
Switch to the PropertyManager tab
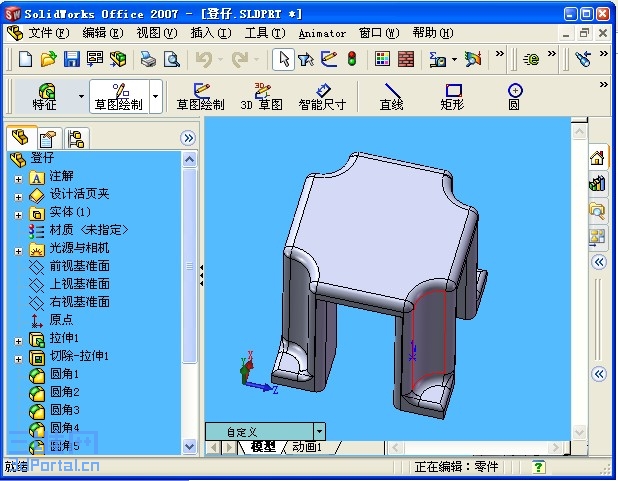(x=49, y=139)
